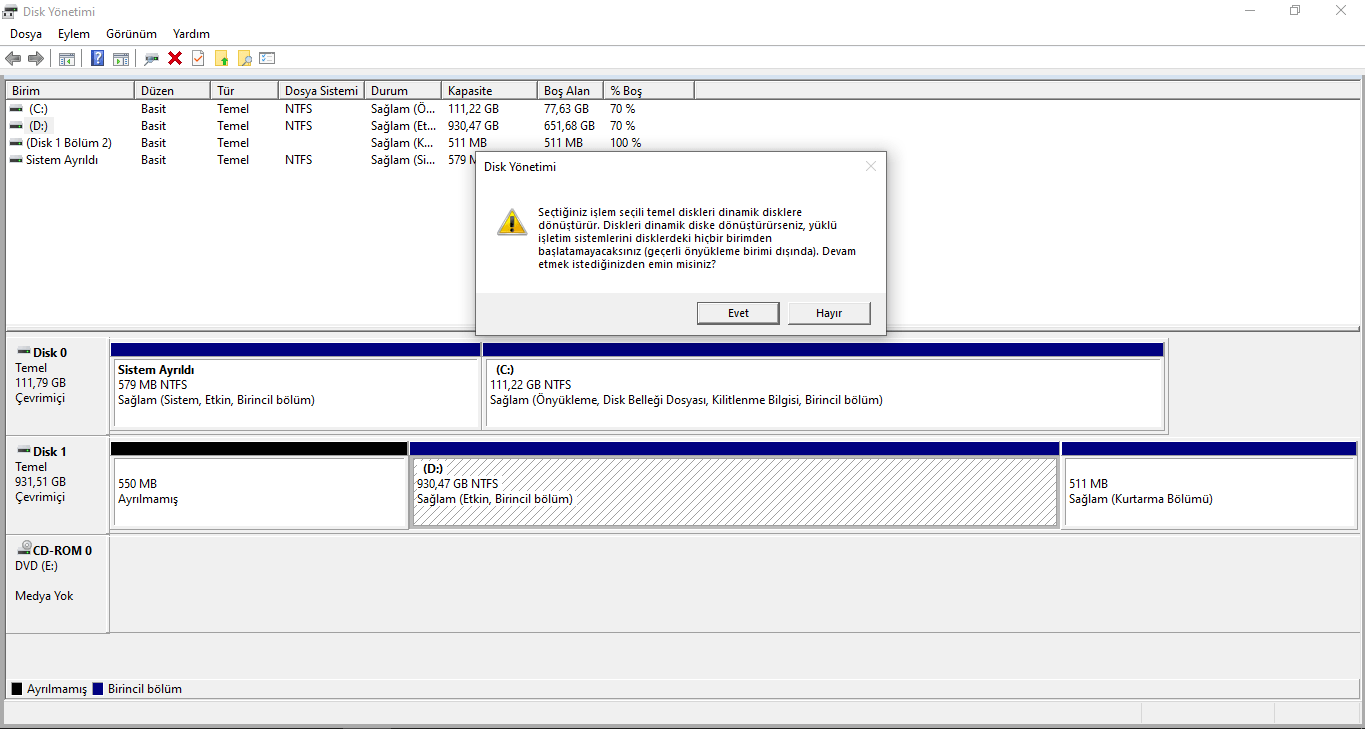Toggle the console tree pane icon
The image size is (1365, 729).
click(67, 58)
